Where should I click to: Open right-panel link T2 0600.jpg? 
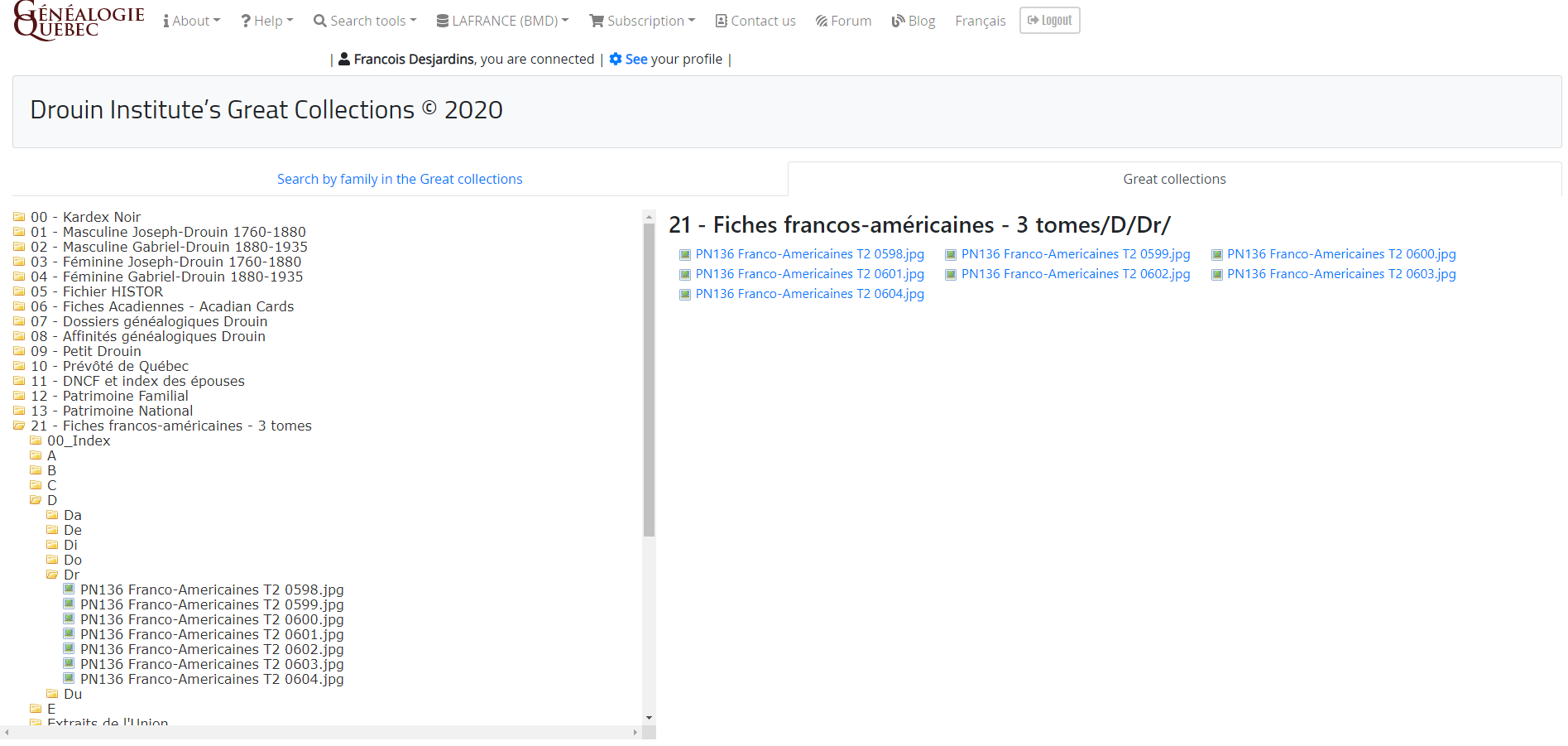[1341, 254]
